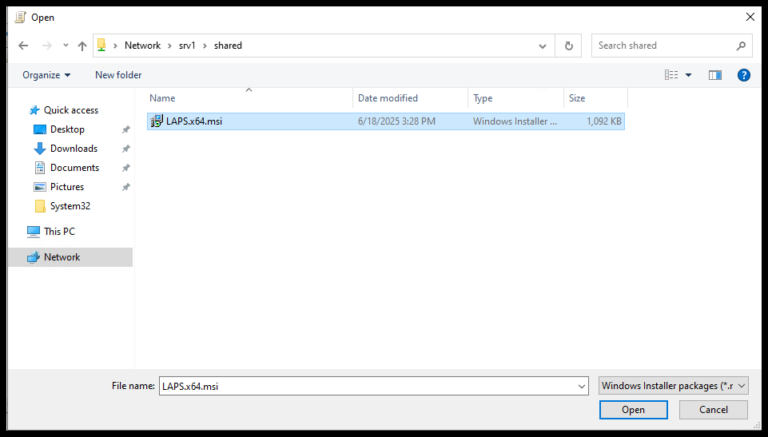Select the Network breadcrumb in address bar
The height and width of the screenshot is (437, 768).
[143, 46]
